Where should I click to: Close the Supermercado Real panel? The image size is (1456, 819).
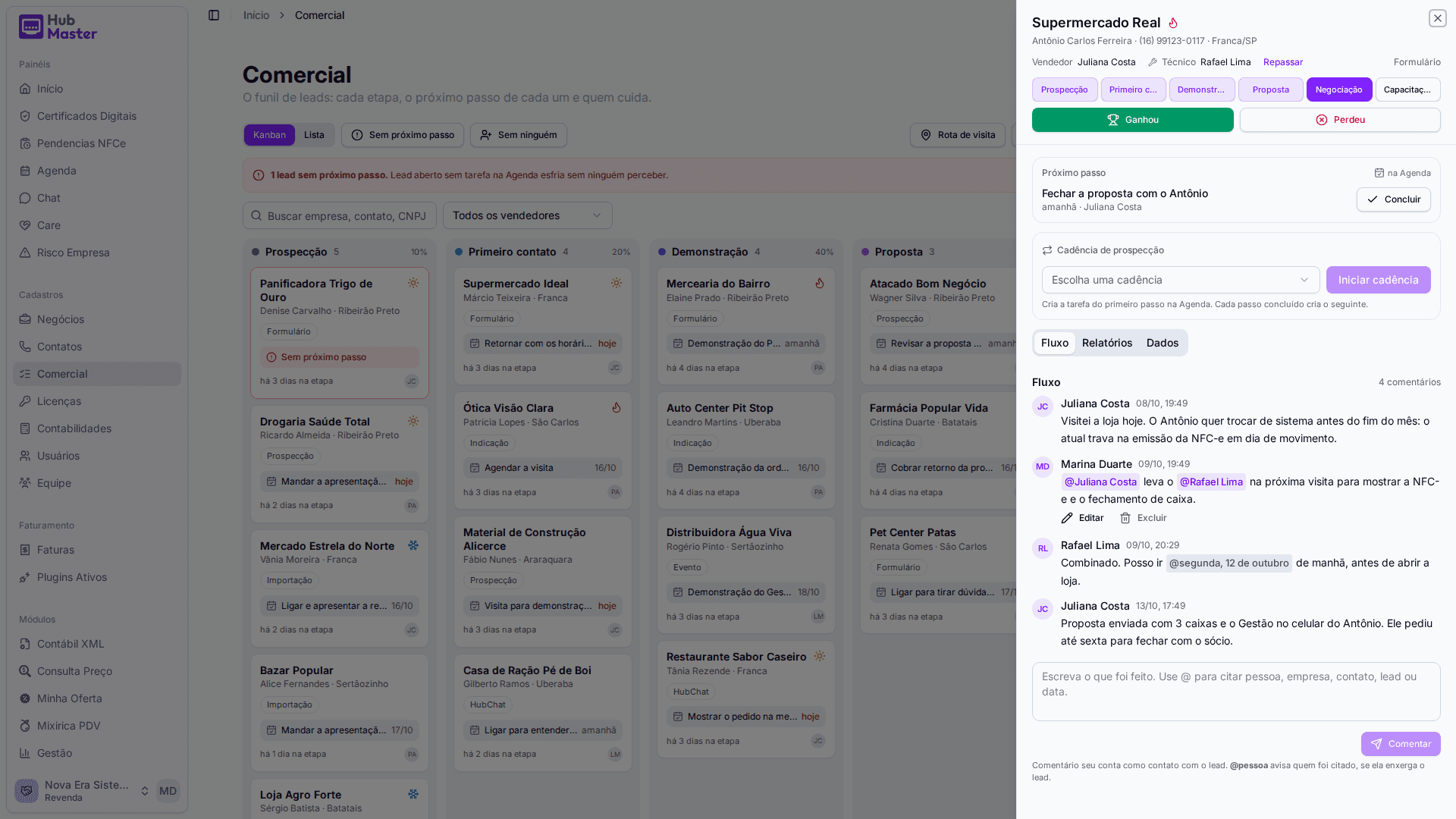[x=1437, y=18]
